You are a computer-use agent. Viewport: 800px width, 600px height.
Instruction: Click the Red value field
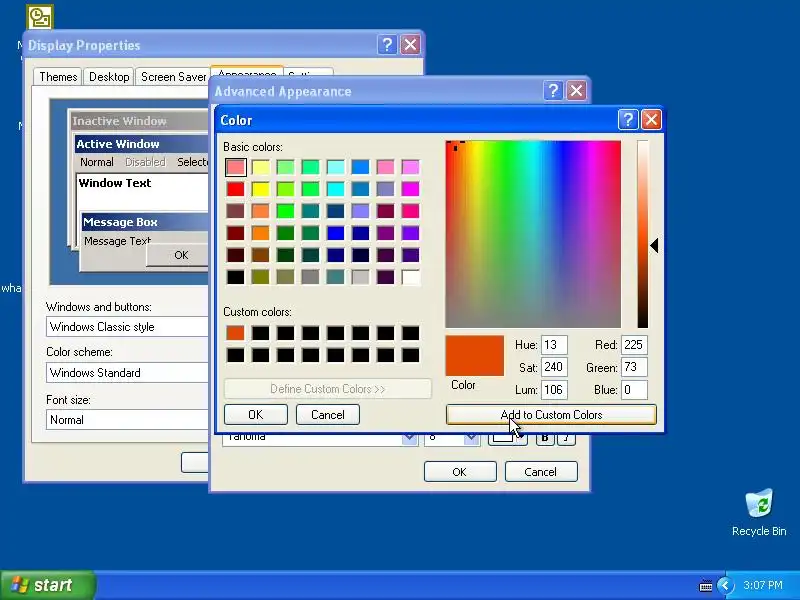pos(634,345)
